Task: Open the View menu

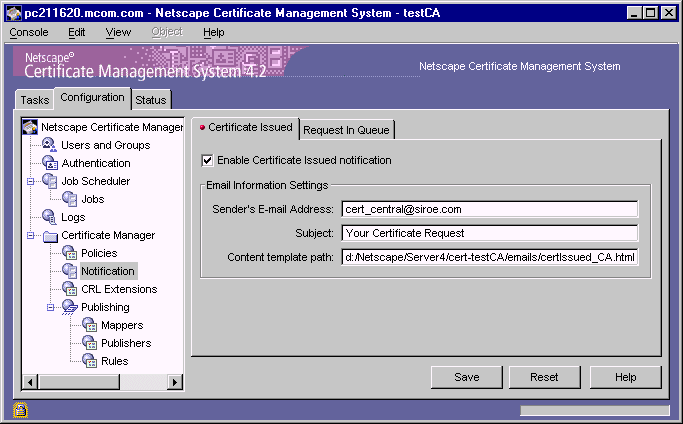Action: 118,33
